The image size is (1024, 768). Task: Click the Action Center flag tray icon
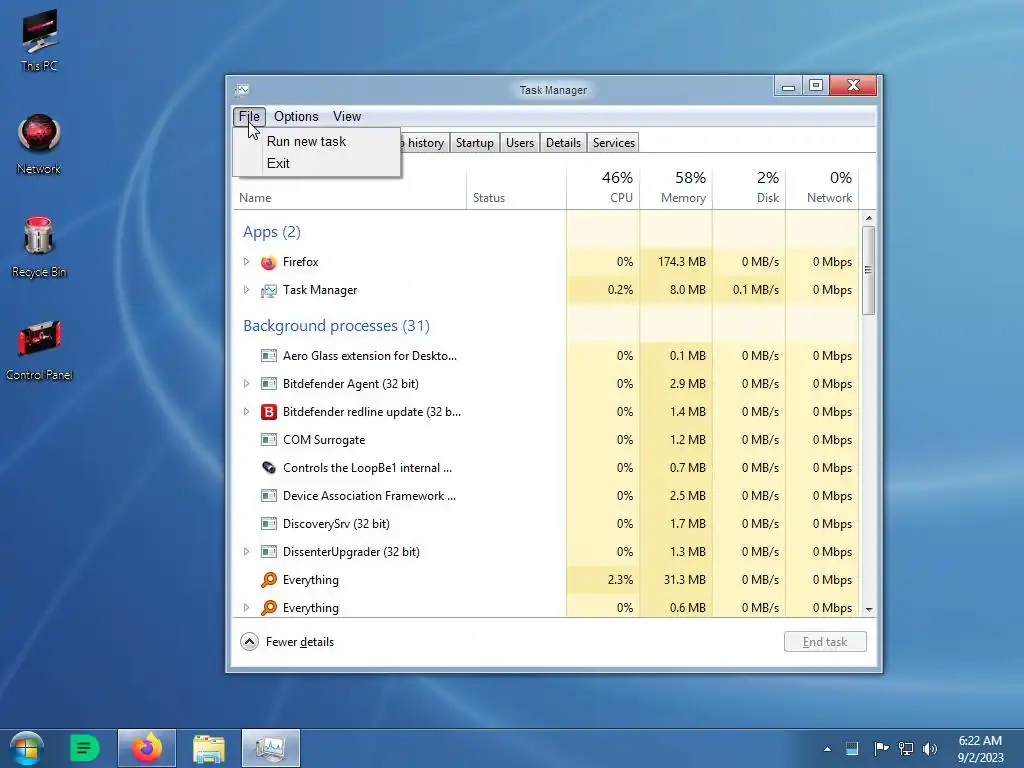(881, 748)
